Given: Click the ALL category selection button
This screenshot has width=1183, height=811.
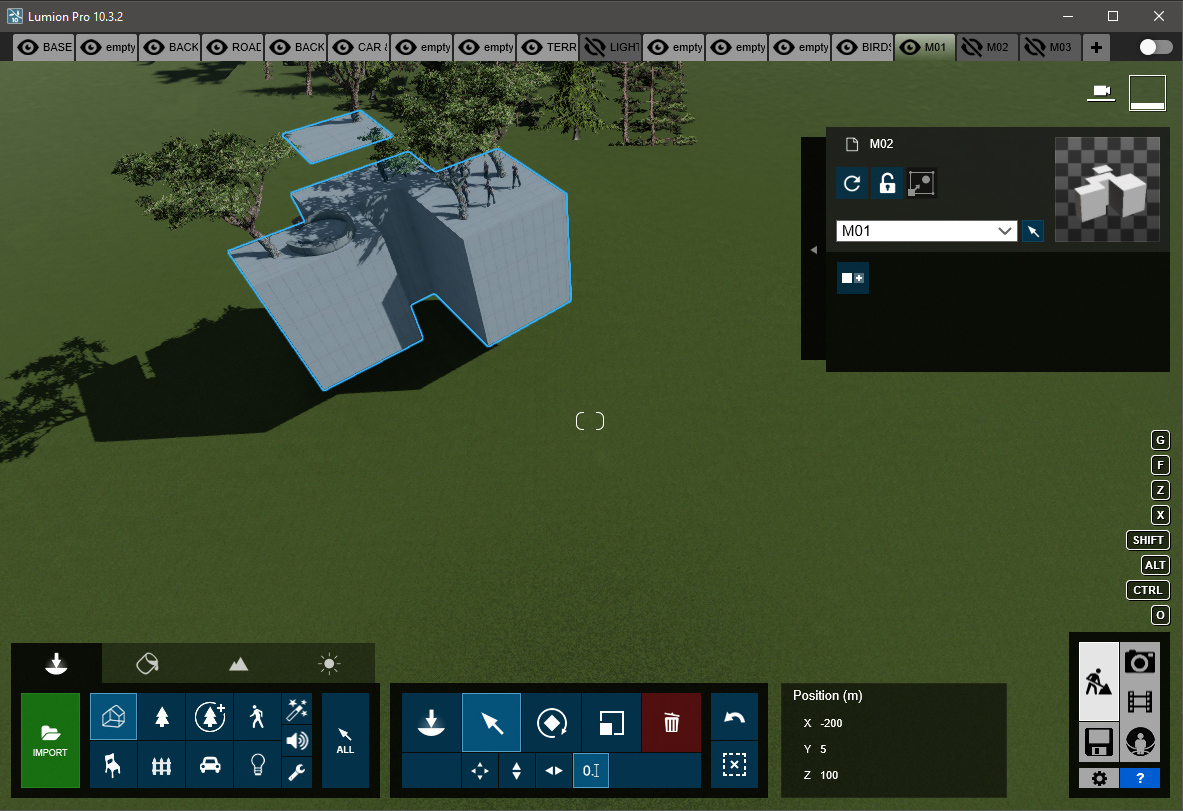Looking at the screenshot, I should click(x=345, y=740).
